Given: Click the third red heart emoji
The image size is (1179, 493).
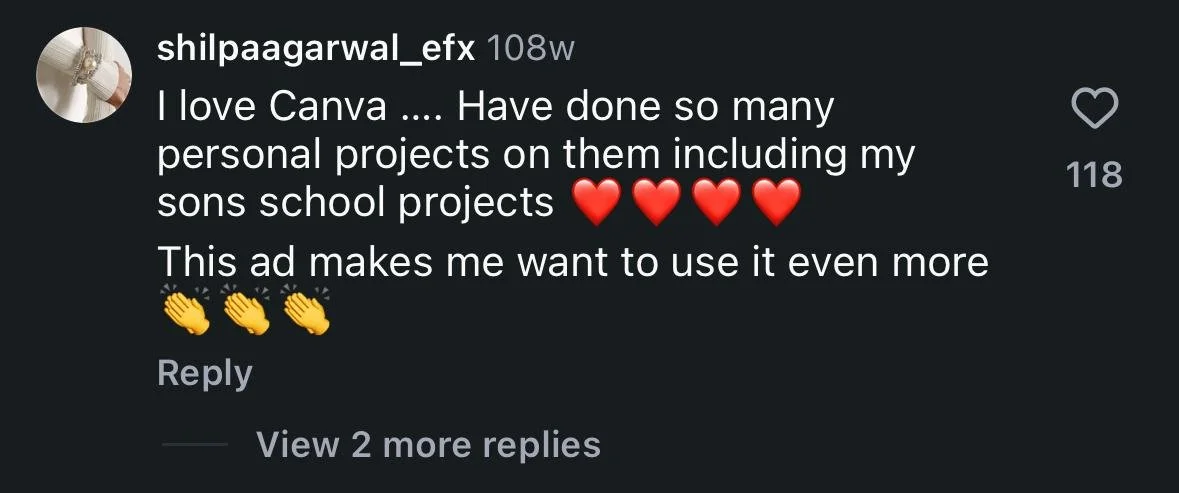Looking at the screenshot, I should point(716,203).
